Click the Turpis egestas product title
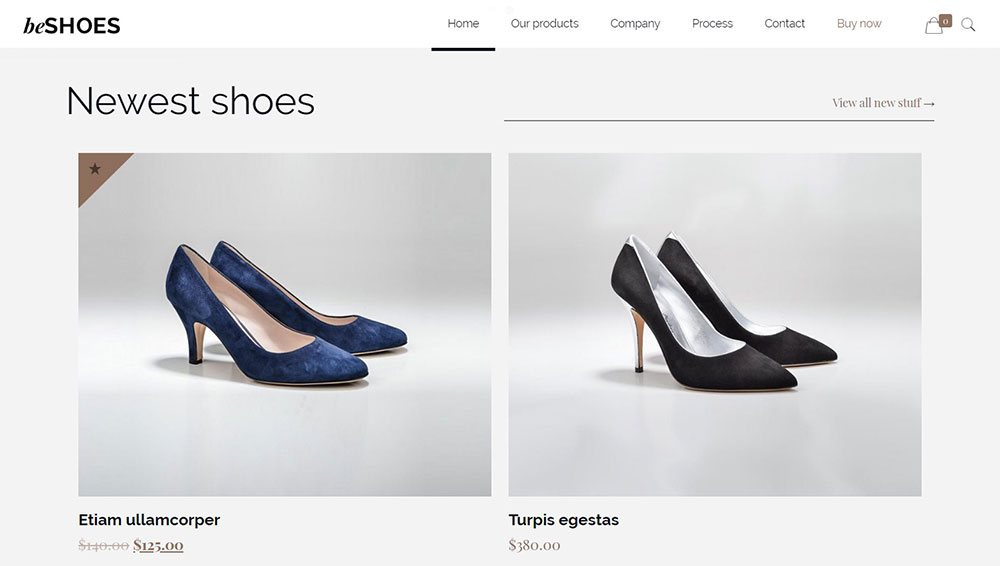The image size is (1000, 566). click(x=563, y=520)
